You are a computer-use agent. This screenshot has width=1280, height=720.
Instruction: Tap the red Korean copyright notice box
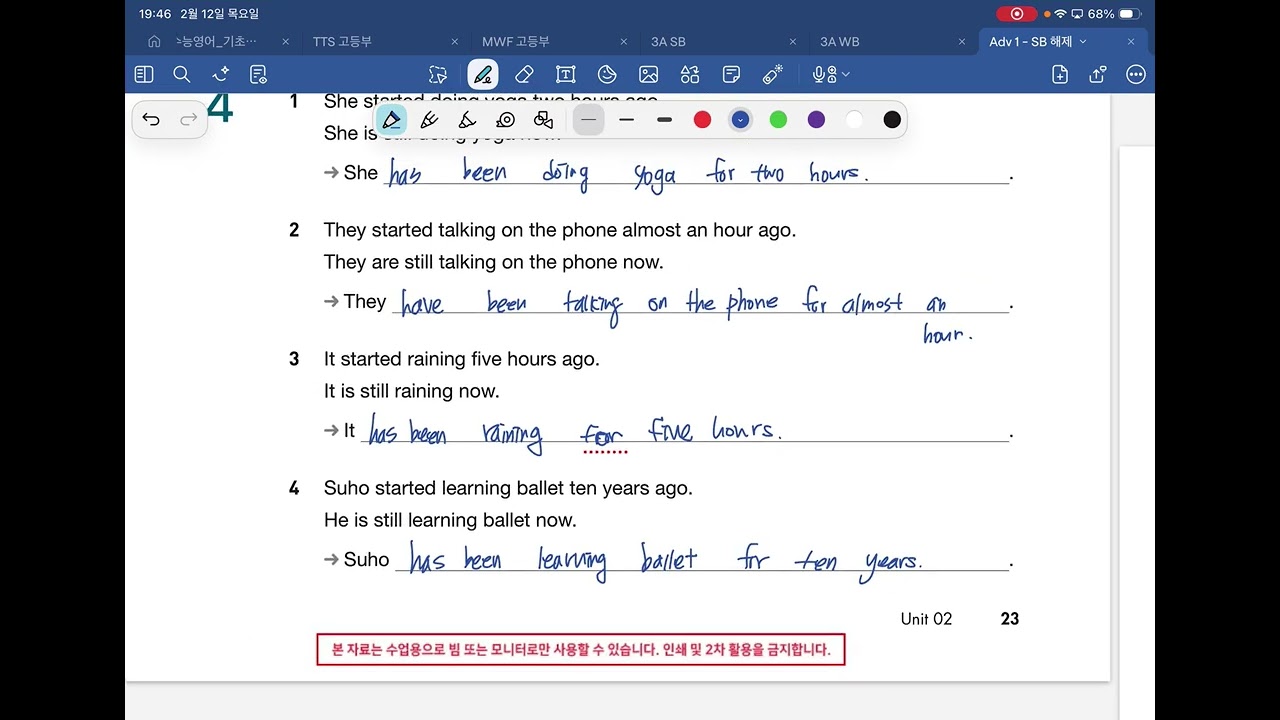[581, 650]
